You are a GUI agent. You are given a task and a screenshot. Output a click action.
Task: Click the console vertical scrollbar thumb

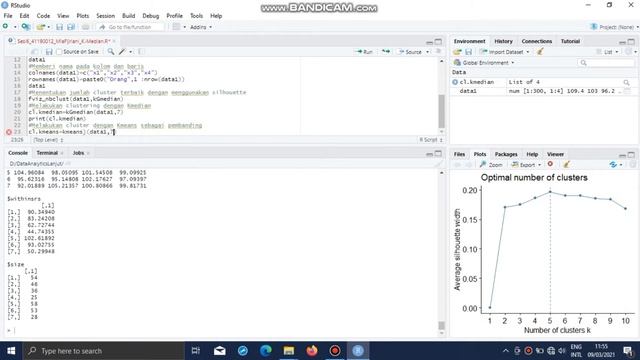(x=441, y=325)
